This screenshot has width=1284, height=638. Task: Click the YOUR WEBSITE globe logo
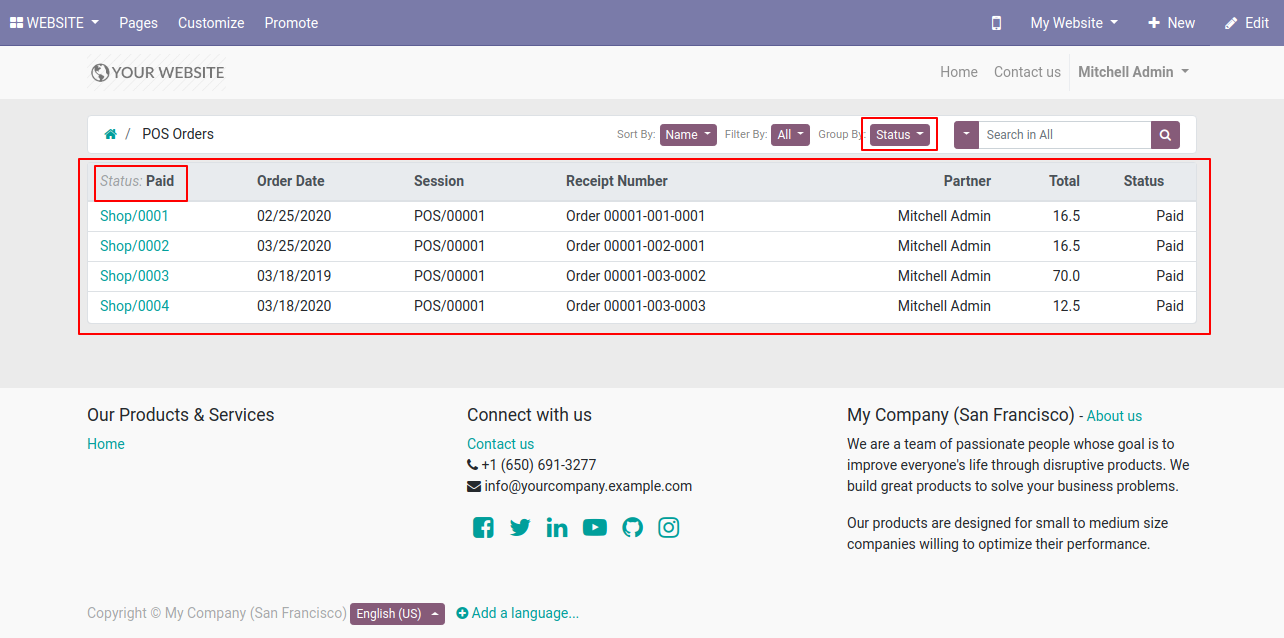pyautogui.click(x=157, y=72)
